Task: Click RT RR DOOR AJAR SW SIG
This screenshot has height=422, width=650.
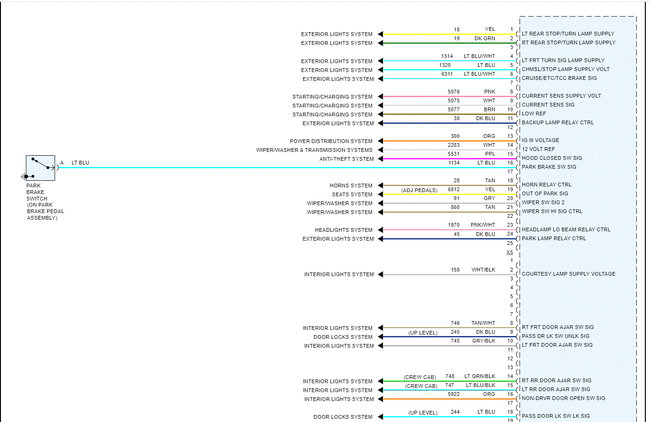Action: point(556,381)
